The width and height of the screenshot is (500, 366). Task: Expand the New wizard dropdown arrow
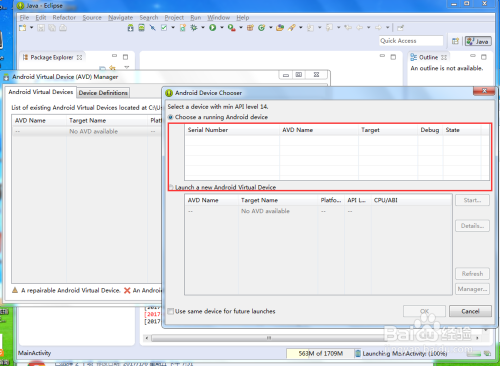pyautogui.click(x=32, y=28)
